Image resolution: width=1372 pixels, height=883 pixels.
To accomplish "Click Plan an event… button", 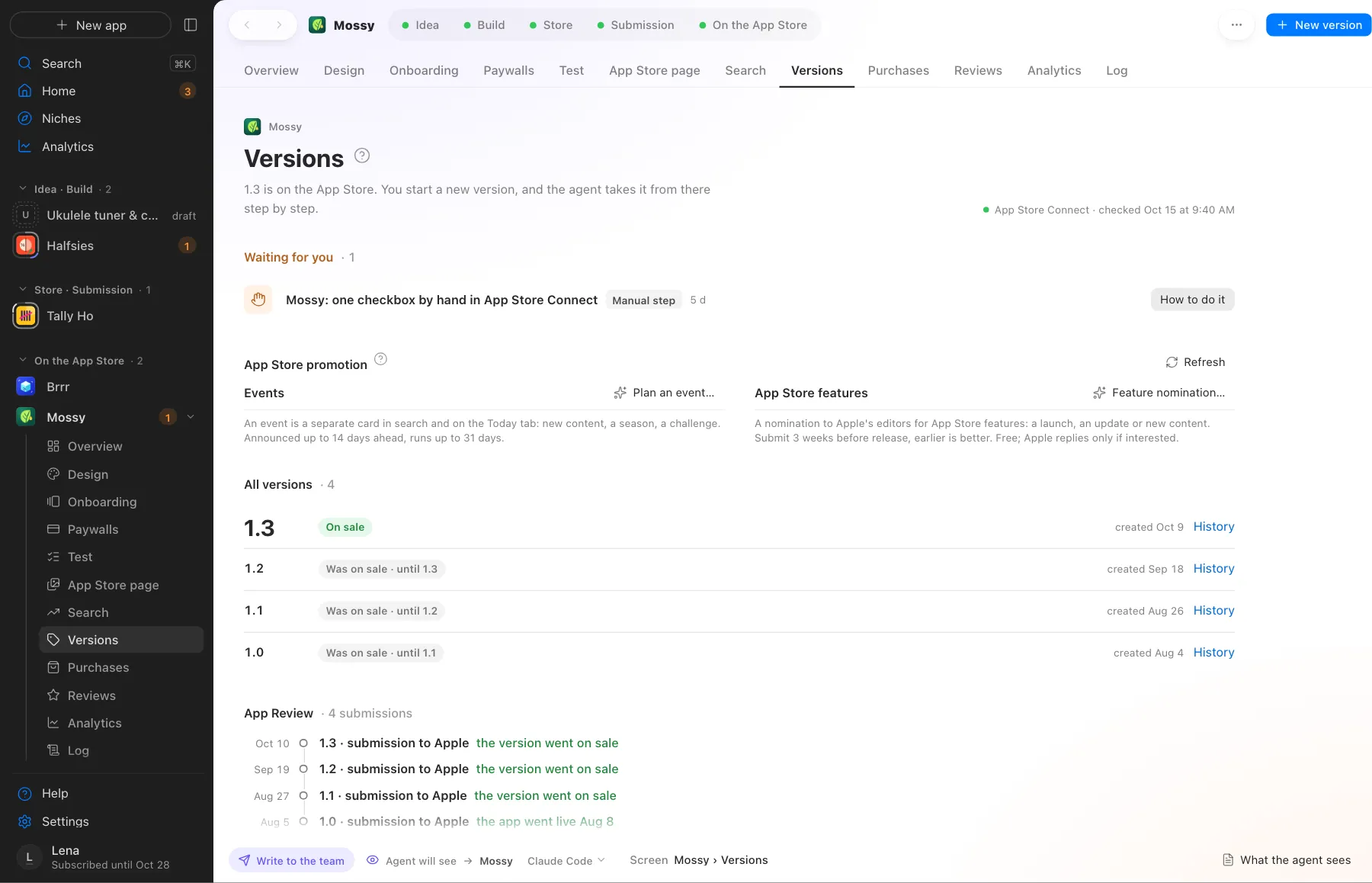I will click(x=664, y=393).
